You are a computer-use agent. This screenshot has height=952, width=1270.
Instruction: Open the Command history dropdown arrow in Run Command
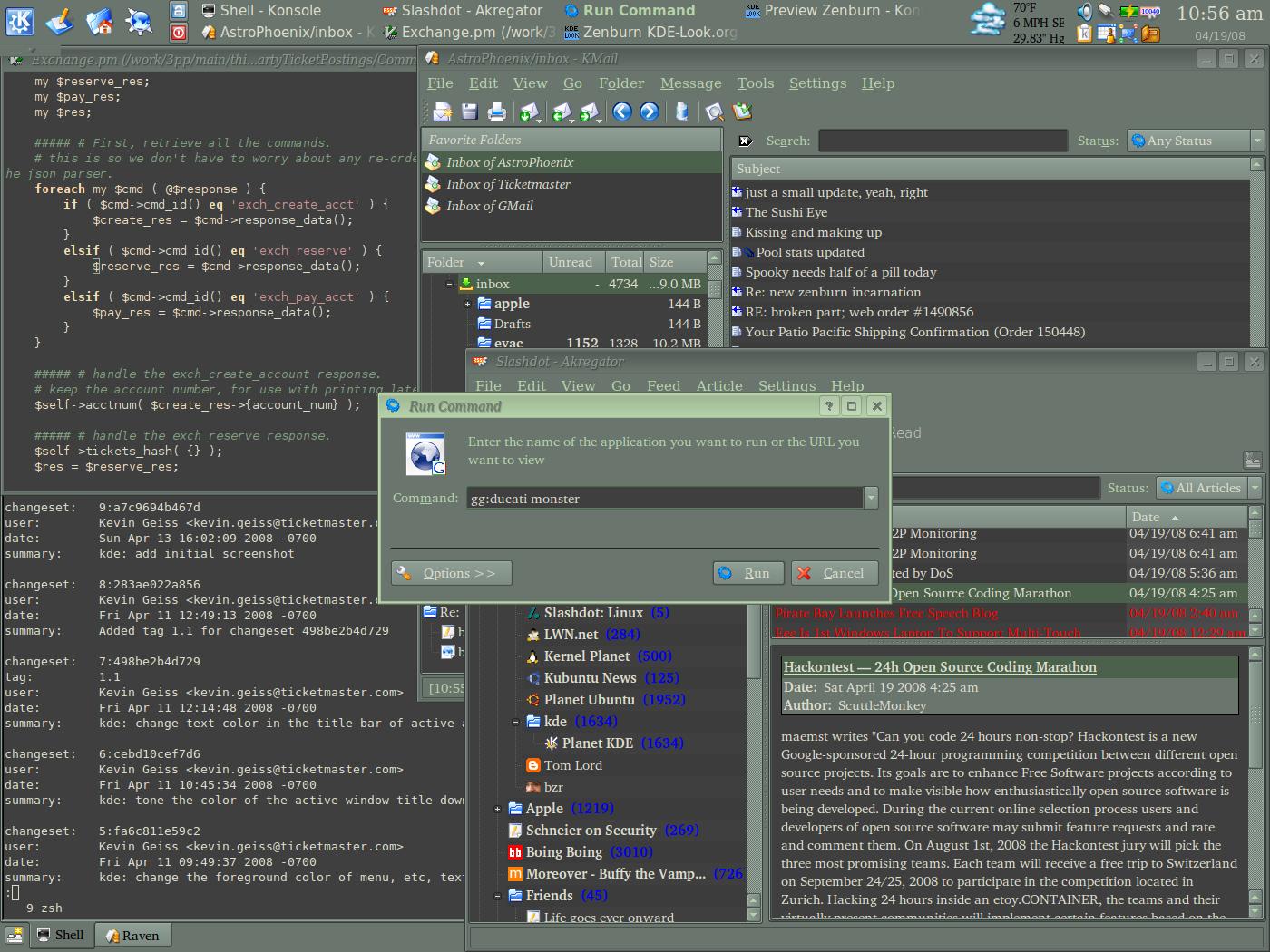871,498
